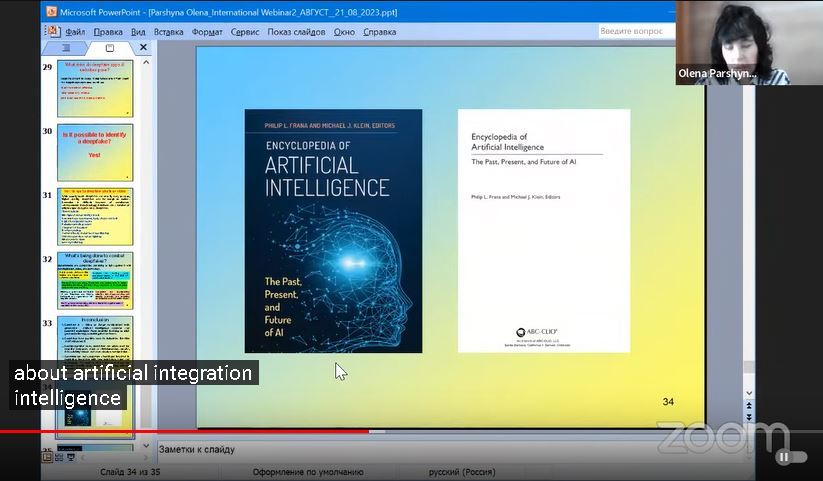Open the document control icon beside Файл
Screen dimensions: 823x481
click(x=53, y=32)
